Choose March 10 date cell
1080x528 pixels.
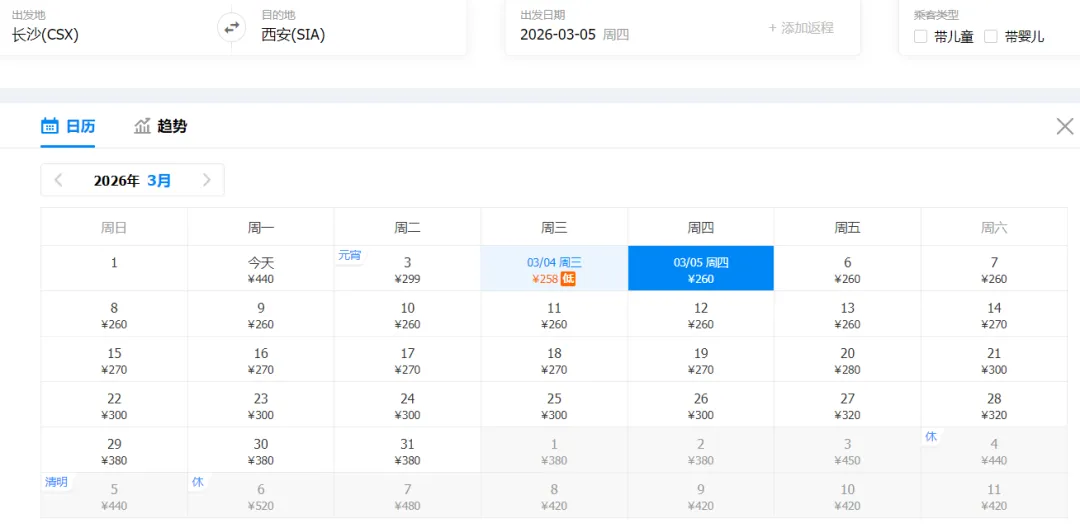408,314
